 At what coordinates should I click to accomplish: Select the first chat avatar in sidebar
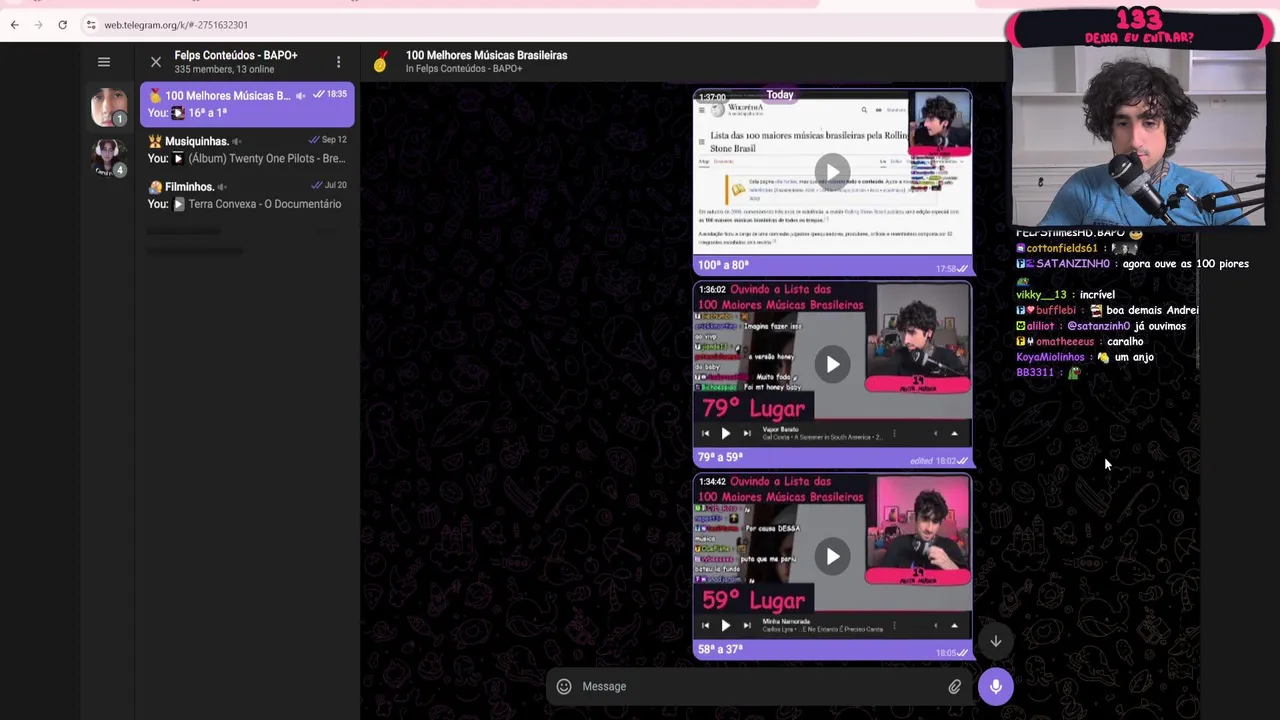pyautogui.click(x=109, y=106)
